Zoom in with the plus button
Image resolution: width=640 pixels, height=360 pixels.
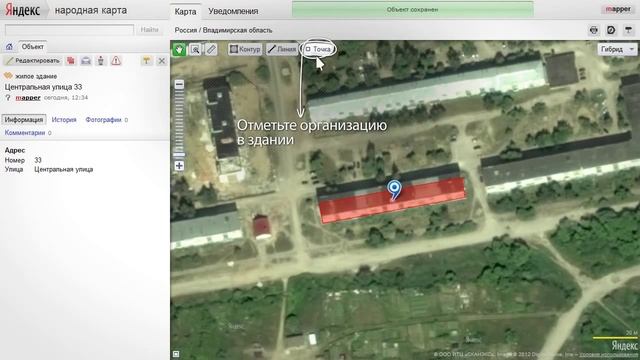tap(179, 166)
